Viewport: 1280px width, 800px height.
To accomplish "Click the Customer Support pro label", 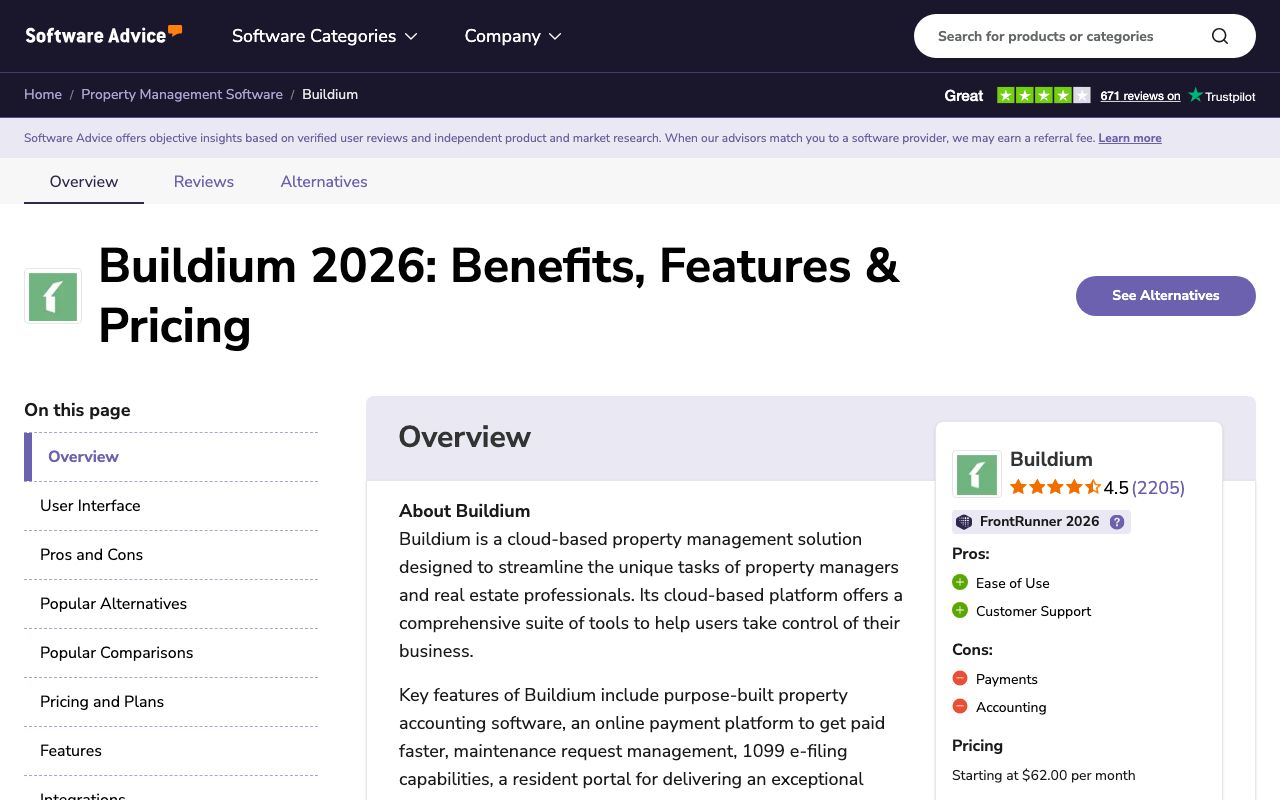I will pyautogui.click(x=1033, y=611).
